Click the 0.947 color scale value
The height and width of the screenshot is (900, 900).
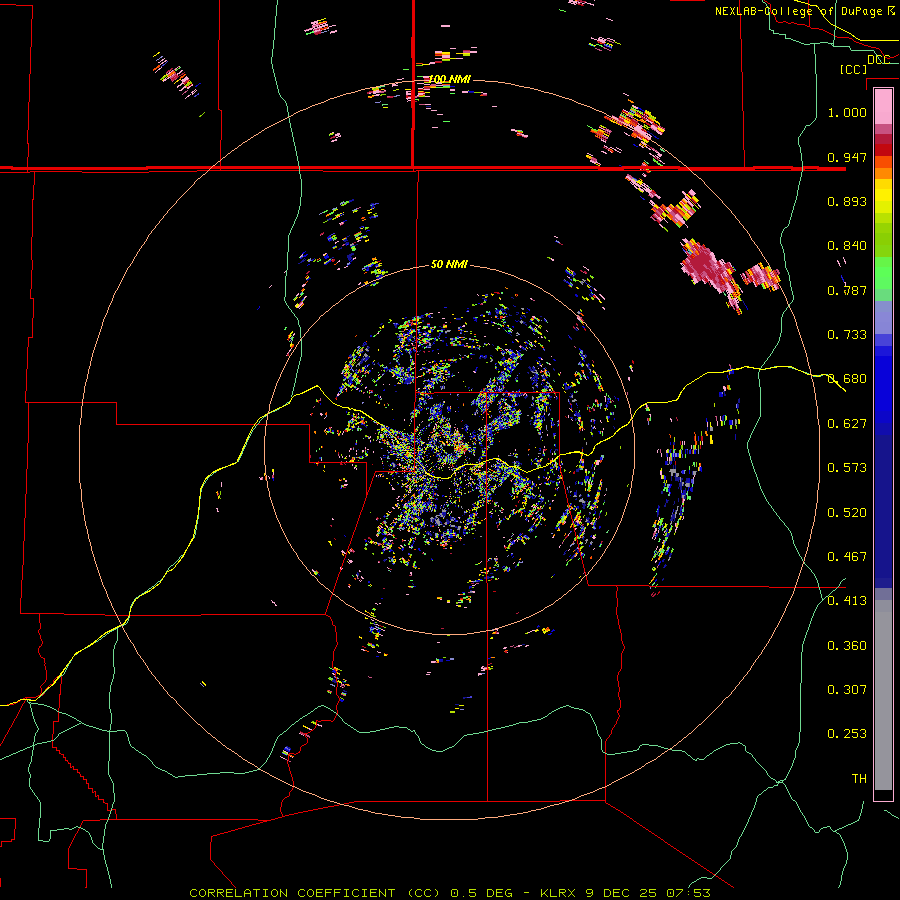[x=847, y=157]
